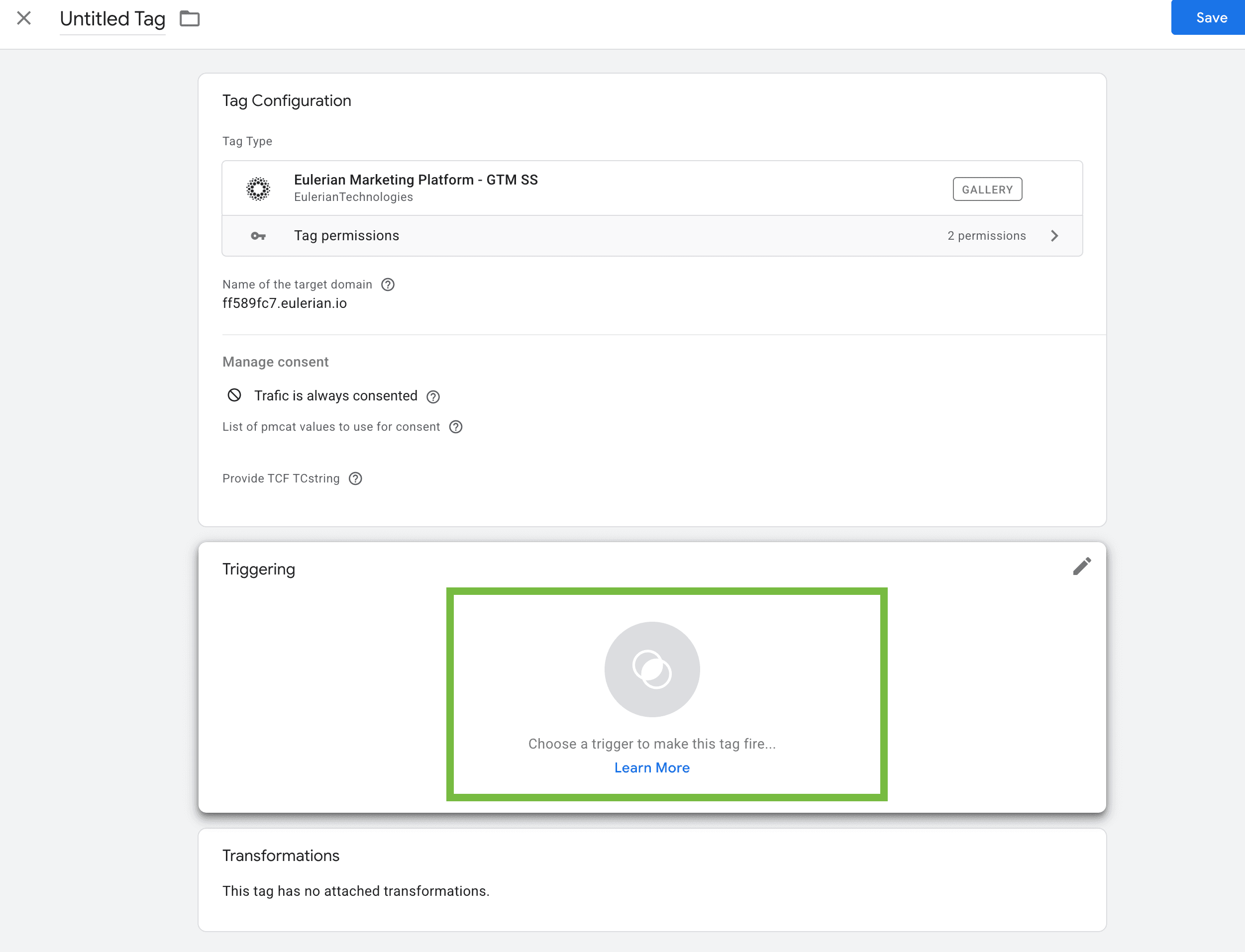Click the target domain value ff589fc7.eulerian.io
Image resolution: width=1245 pixels, height=952 pixels.
pyautogui.click(x=284, y=303)
